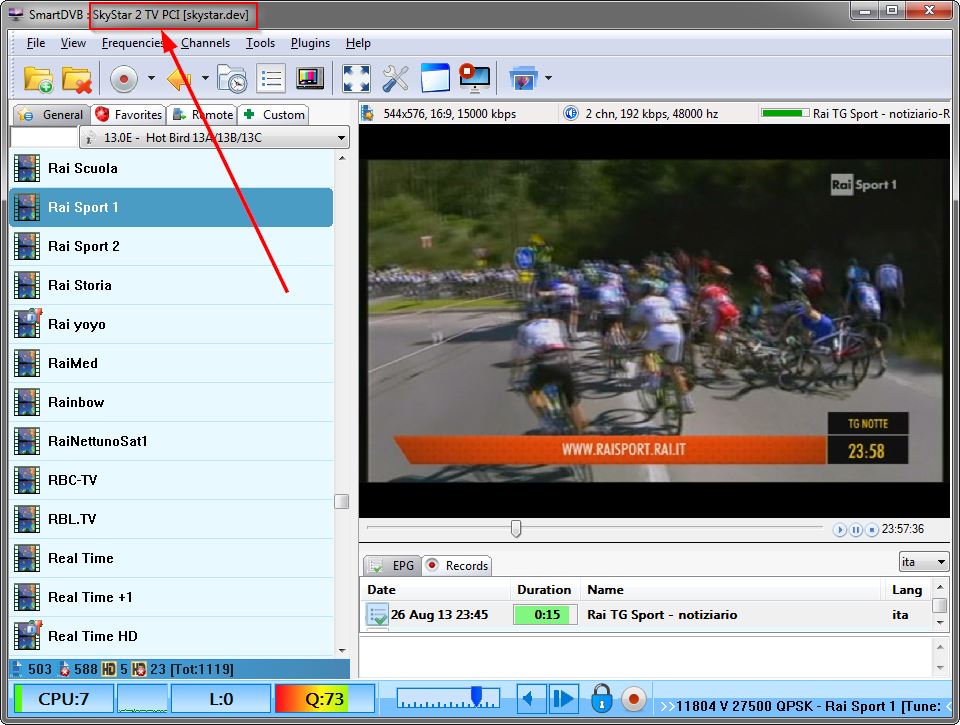Viewport: 960px width, 725px height.
Task: Switch to fullscreen with the arrows icon
Action: coord(356,79)
